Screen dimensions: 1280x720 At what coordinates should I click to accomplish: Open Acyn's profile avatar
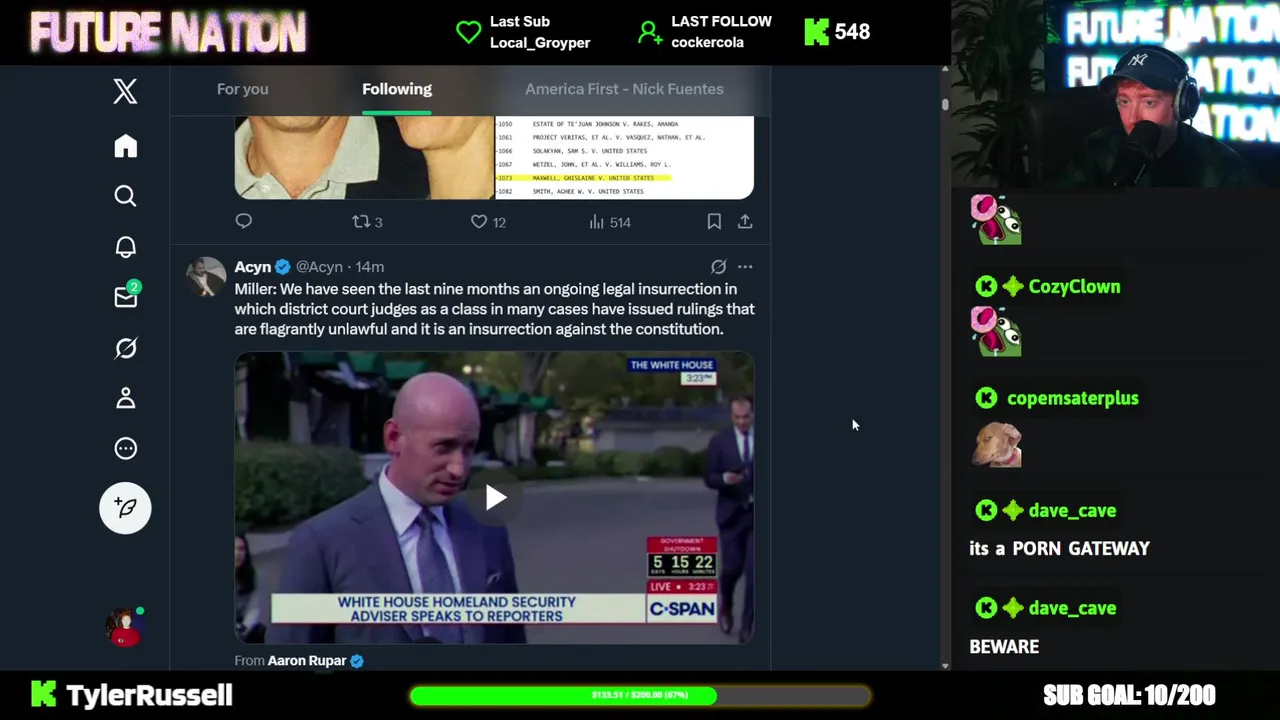206,277
